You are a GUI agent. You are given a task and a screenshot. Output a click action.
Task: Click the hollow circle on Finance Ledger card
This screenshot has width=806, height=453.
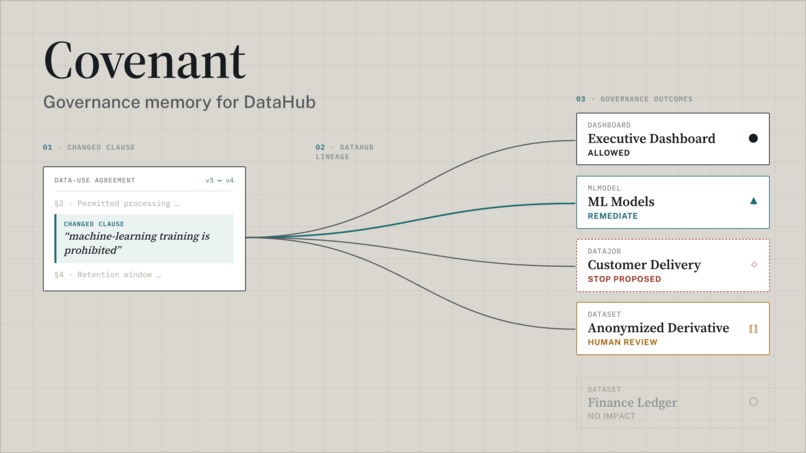tap(754, 402)
